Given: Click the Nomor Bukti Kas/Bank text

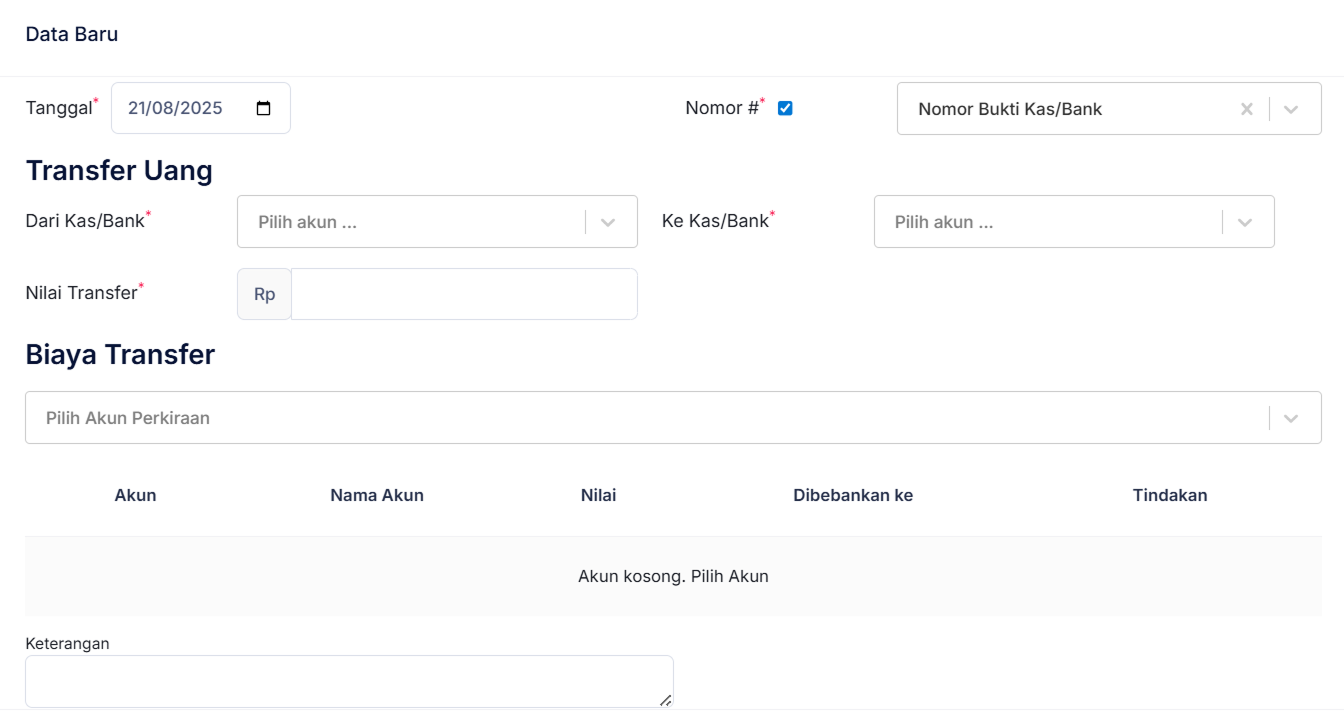Looking at the screenshot, I should point(1010,109).
